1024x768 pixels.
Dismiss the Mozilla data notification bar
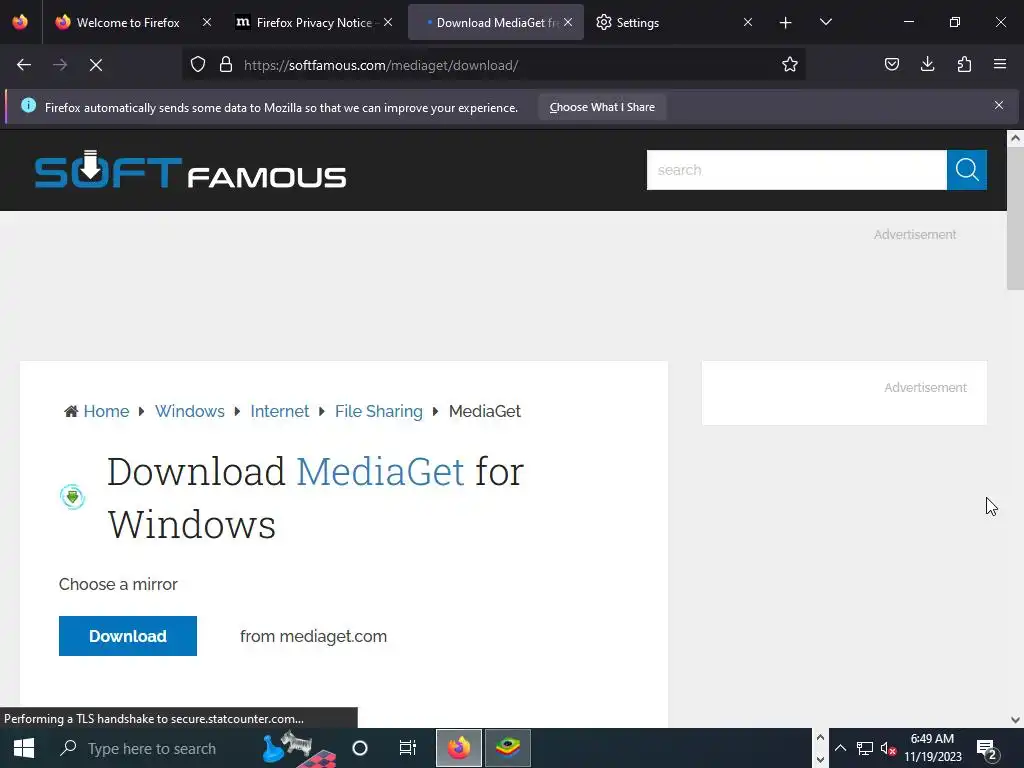(x=999, y=105)
